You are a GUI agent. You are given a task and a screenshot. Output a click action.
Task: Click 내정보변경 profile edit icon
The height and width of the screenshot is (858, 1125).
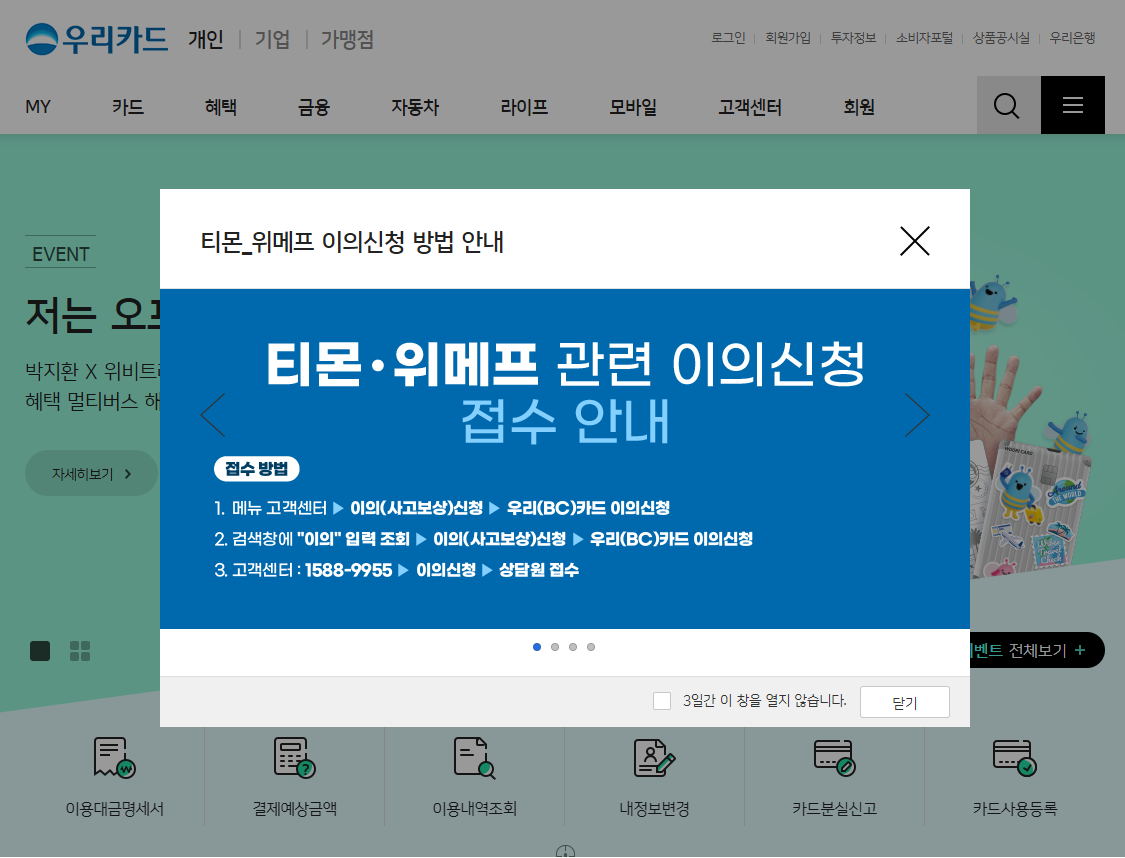[x=654, y=758]
